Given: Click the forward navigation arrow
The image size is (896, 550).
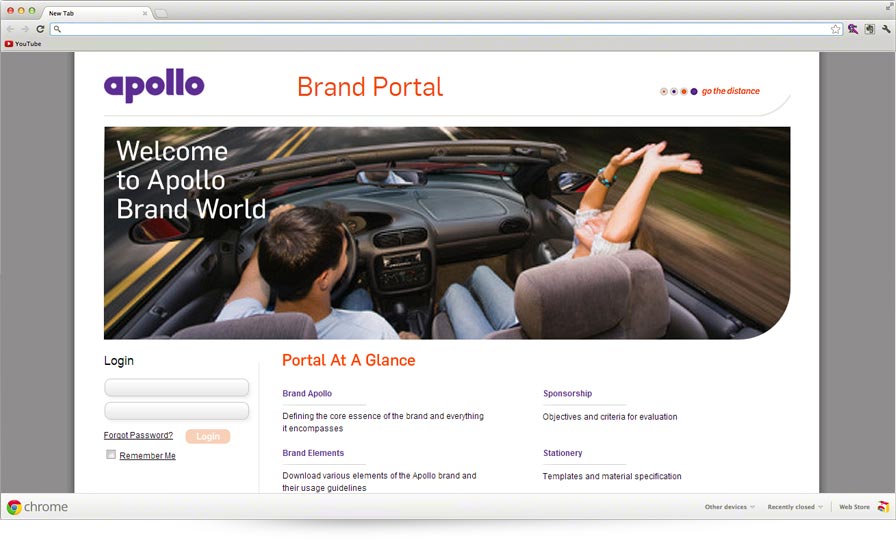Looking at the screenshot, I should (25, 29).
